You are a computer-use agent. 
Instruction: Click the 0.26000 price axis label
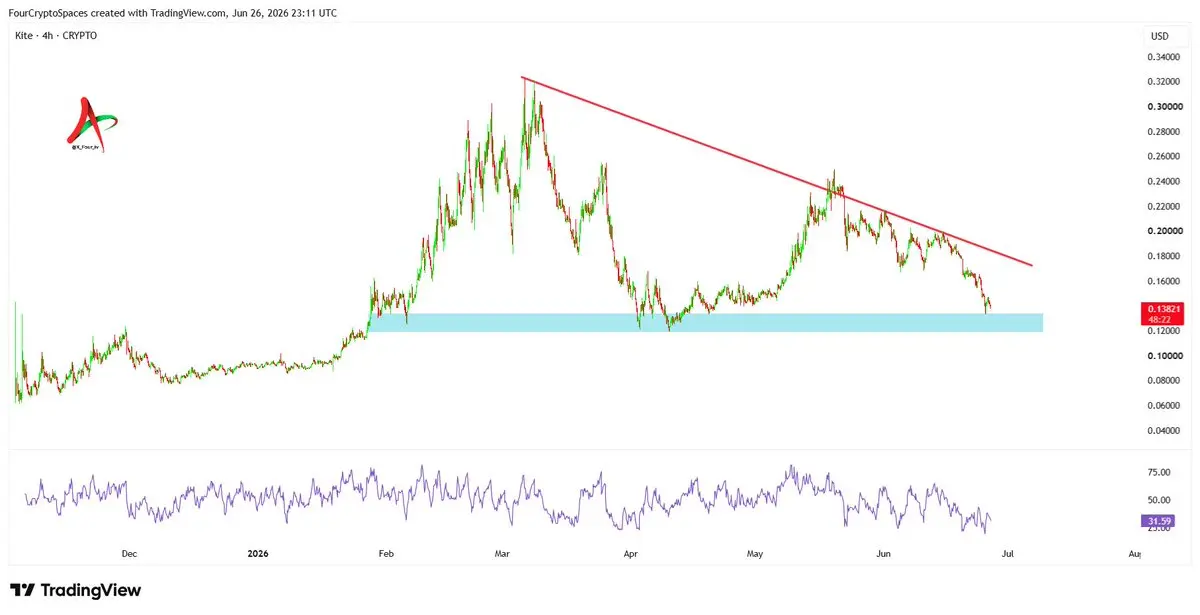1165,157
